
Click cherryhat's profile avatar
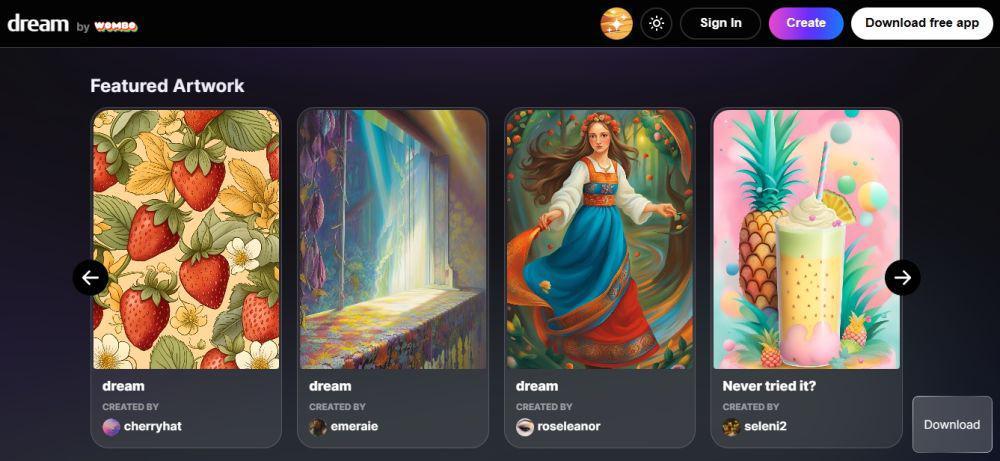pyautogui.click(x=111, y=427)
